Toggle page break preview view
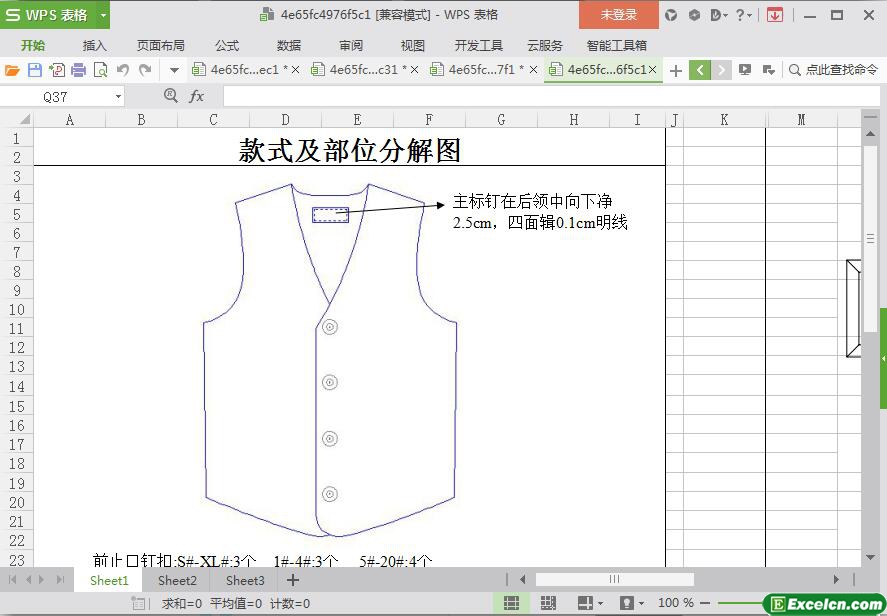This screenshot has width=887, height=616. (548, 603)
